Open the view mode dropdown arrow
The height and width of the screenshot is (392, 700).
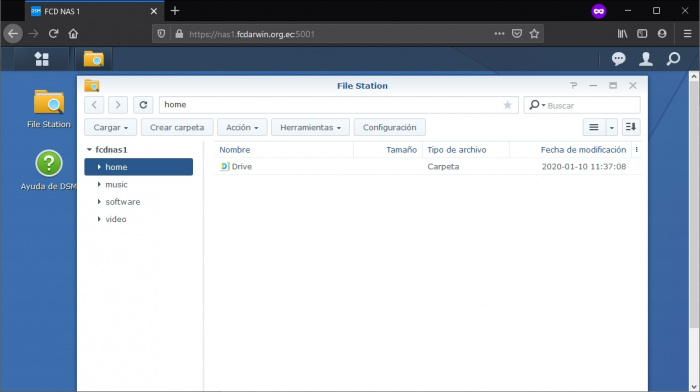612,127
